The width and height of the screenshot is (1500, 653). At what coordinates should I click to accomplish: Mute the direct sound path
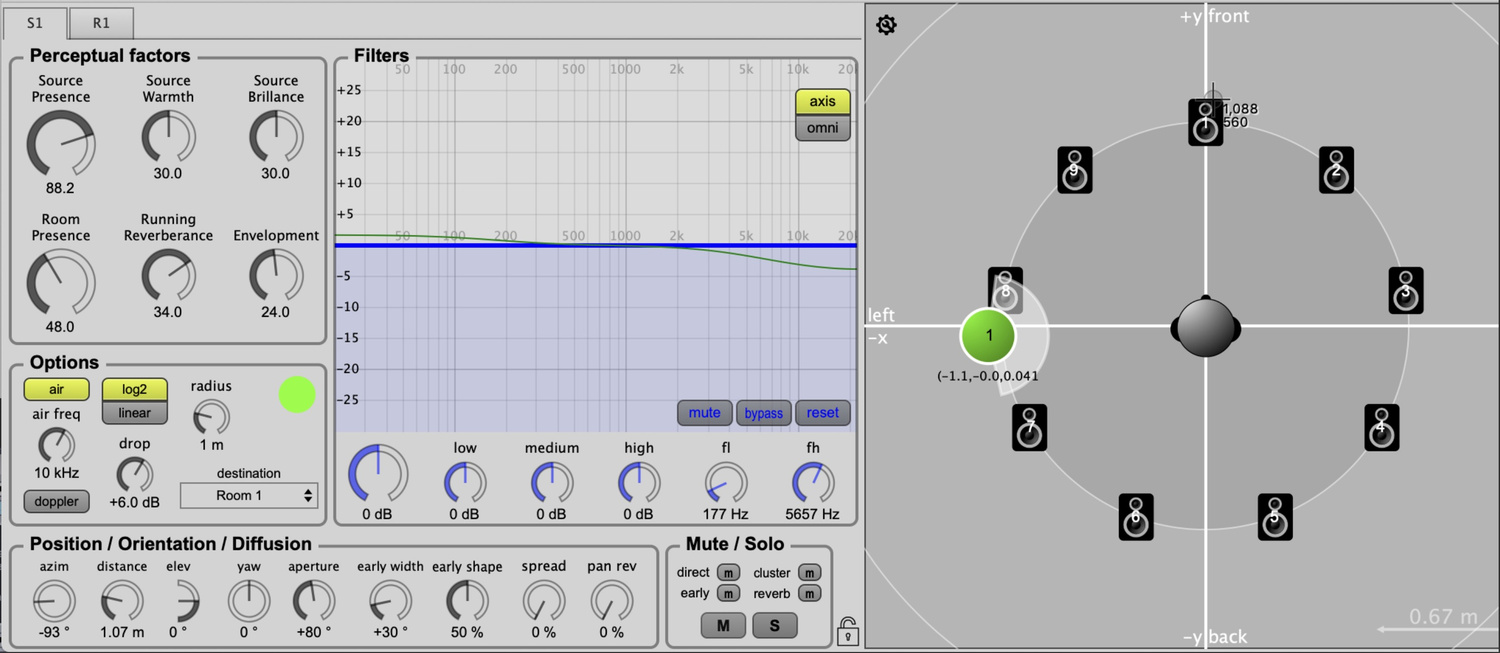point(728,573)
